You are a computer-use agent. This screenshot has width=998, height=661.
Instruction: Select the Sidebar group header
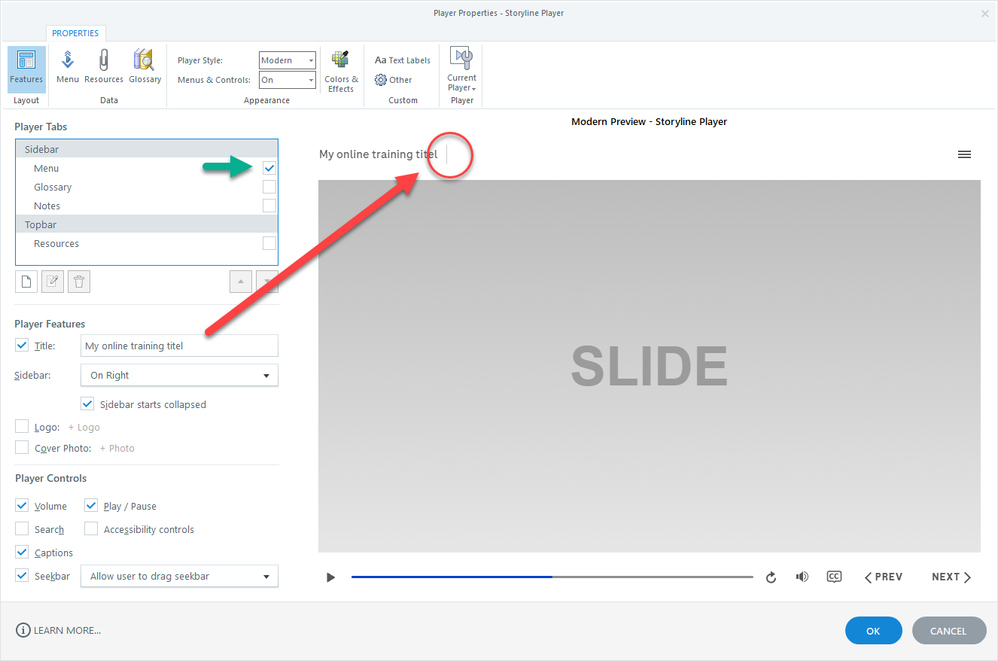(146, 149)
